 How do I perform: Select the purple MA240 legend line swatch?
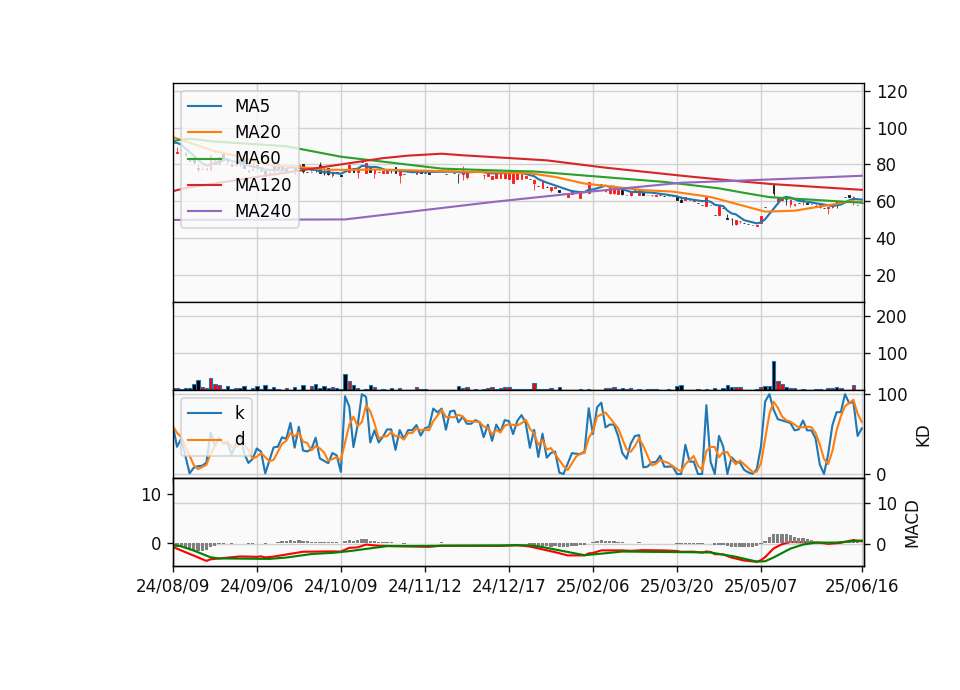(204, 211)
